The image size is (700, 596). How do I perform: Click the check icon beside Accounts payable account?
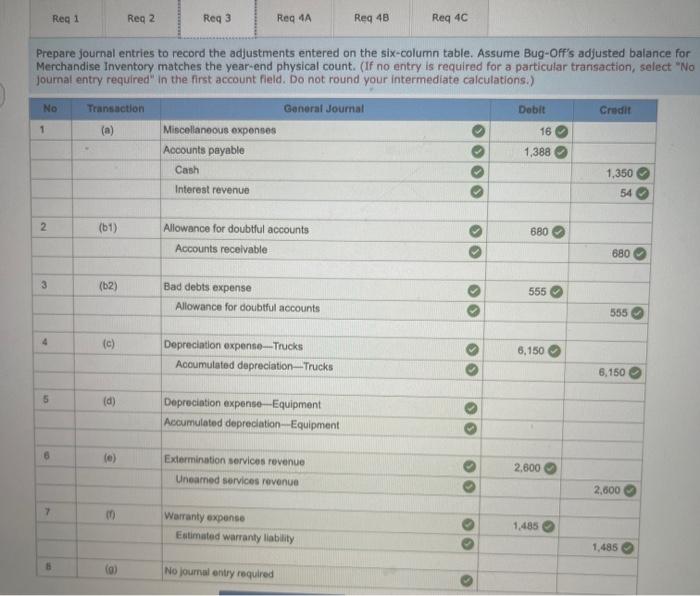pyautogui.click(x=478, y=151)
